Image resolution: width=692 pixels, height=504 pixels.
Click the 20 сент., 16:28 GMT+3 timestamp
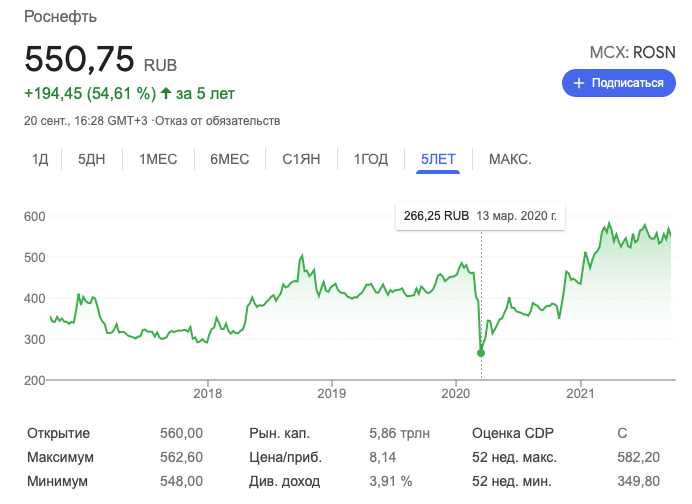point(86,121)
